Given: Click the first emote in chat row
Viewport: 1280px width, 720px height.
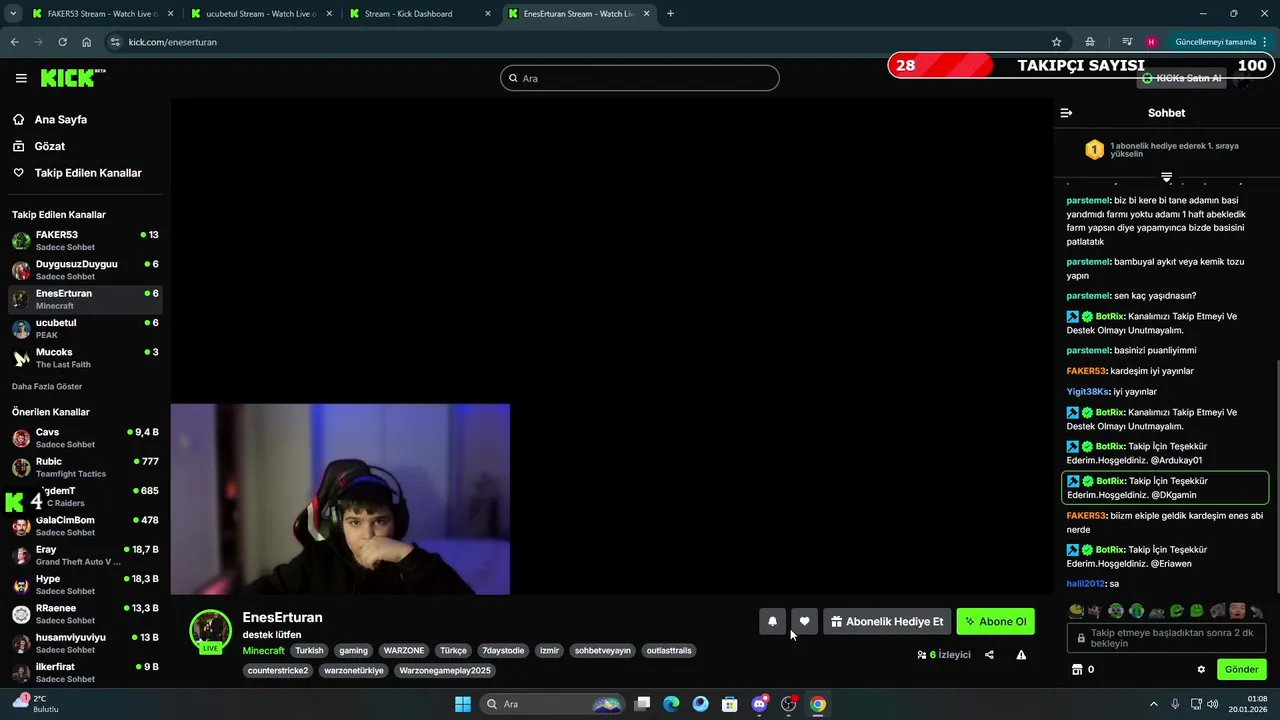Looking at the screenshot, I should [x=1076, y=611].
